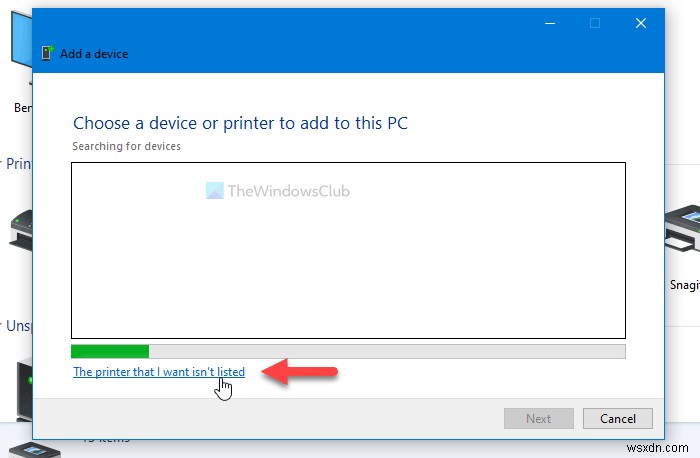Click the disabled Next button
The image size is (700, 458).
[x=538, y=418]
